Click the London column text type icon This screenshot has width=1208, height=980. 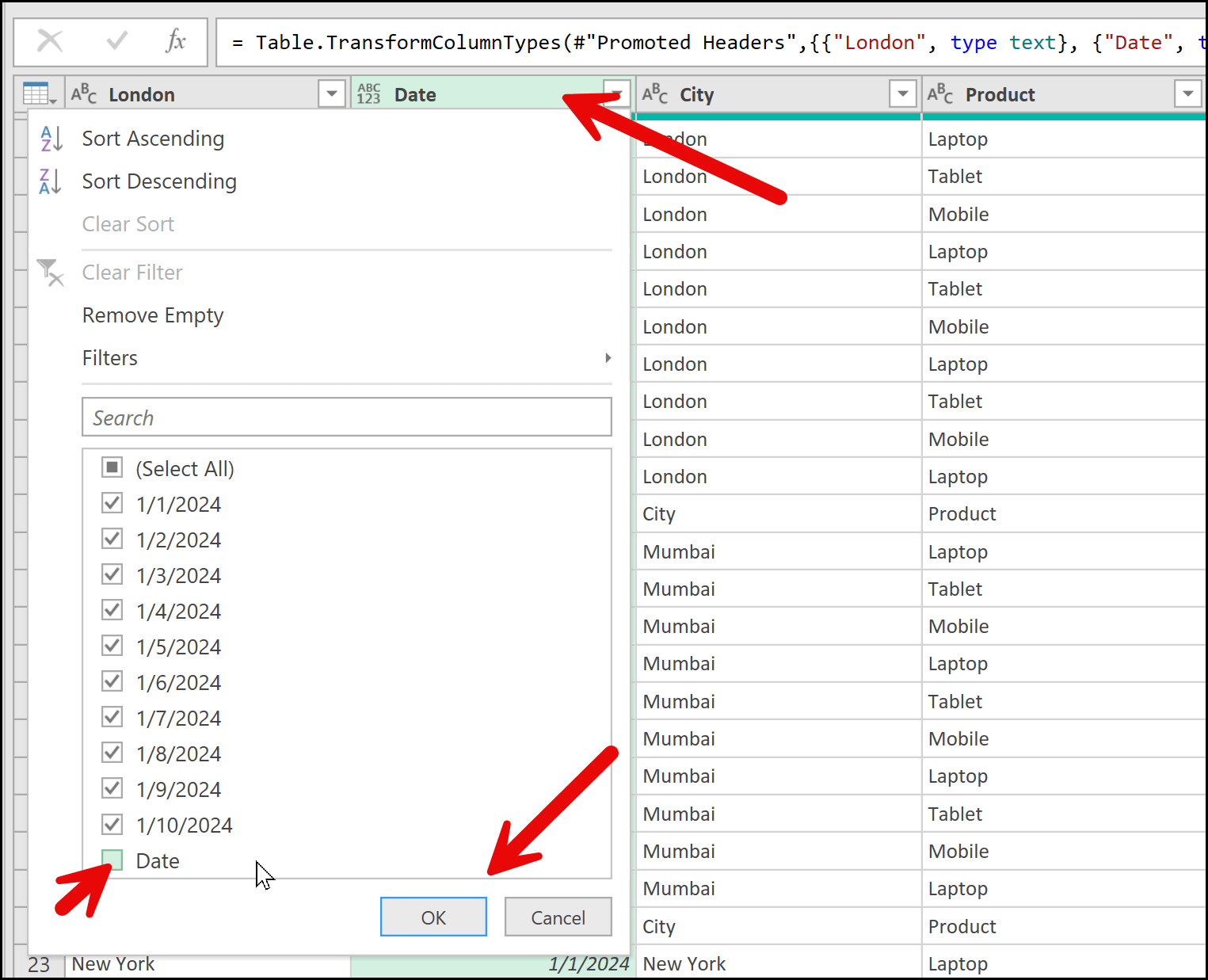[84, 94]
